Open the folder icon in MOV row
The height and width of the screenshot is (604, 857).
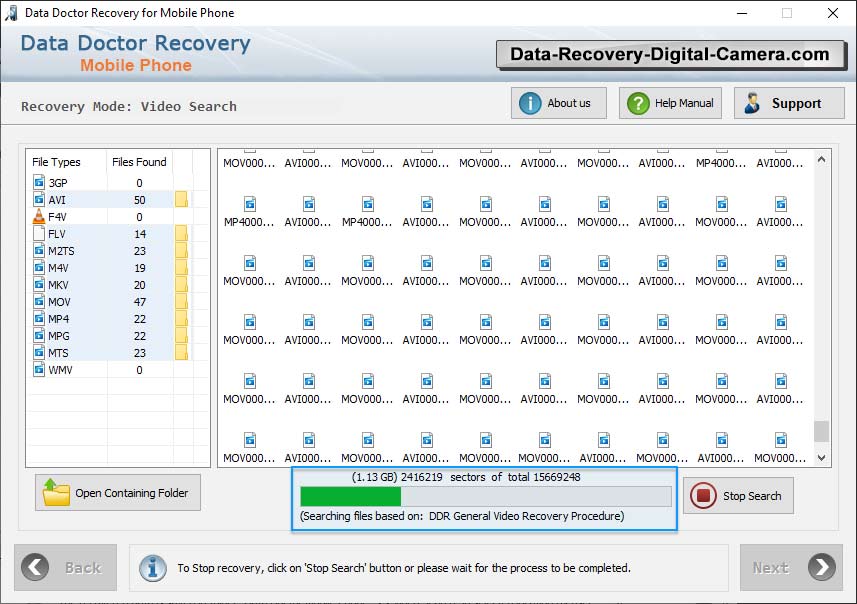click(181, 301)
